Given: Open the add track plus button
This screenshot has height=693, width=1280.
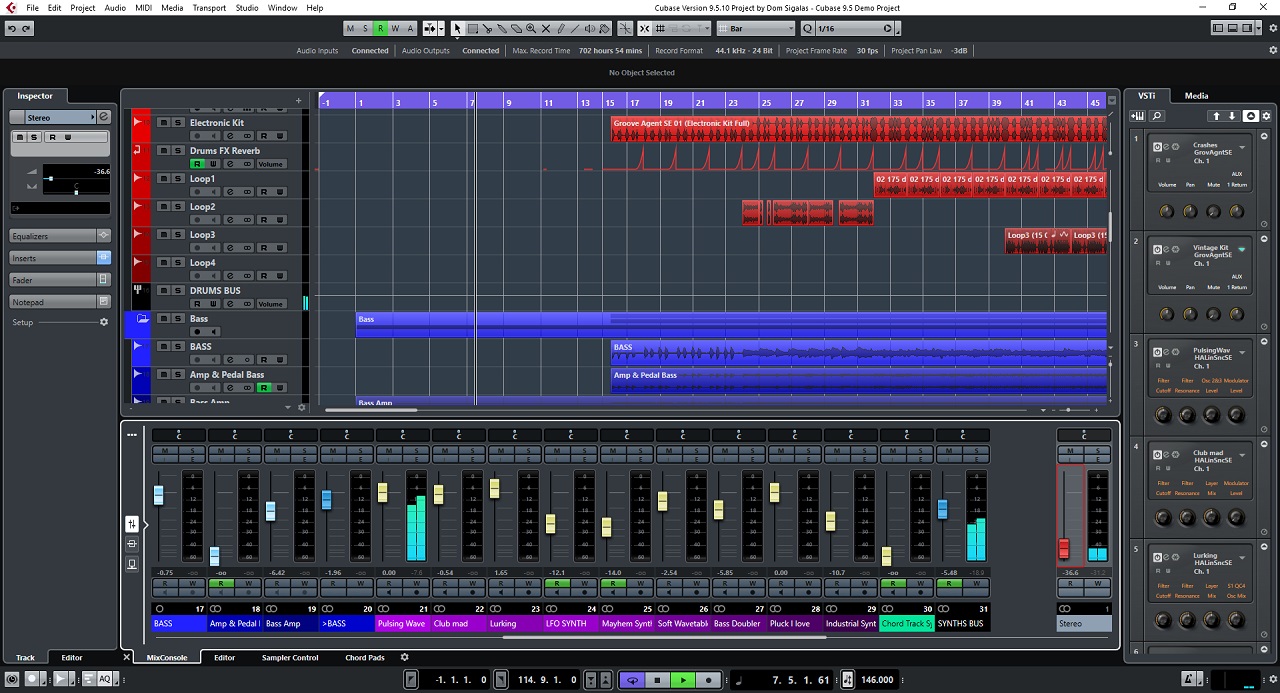Looking at the screenshot, I should [298, 100].
